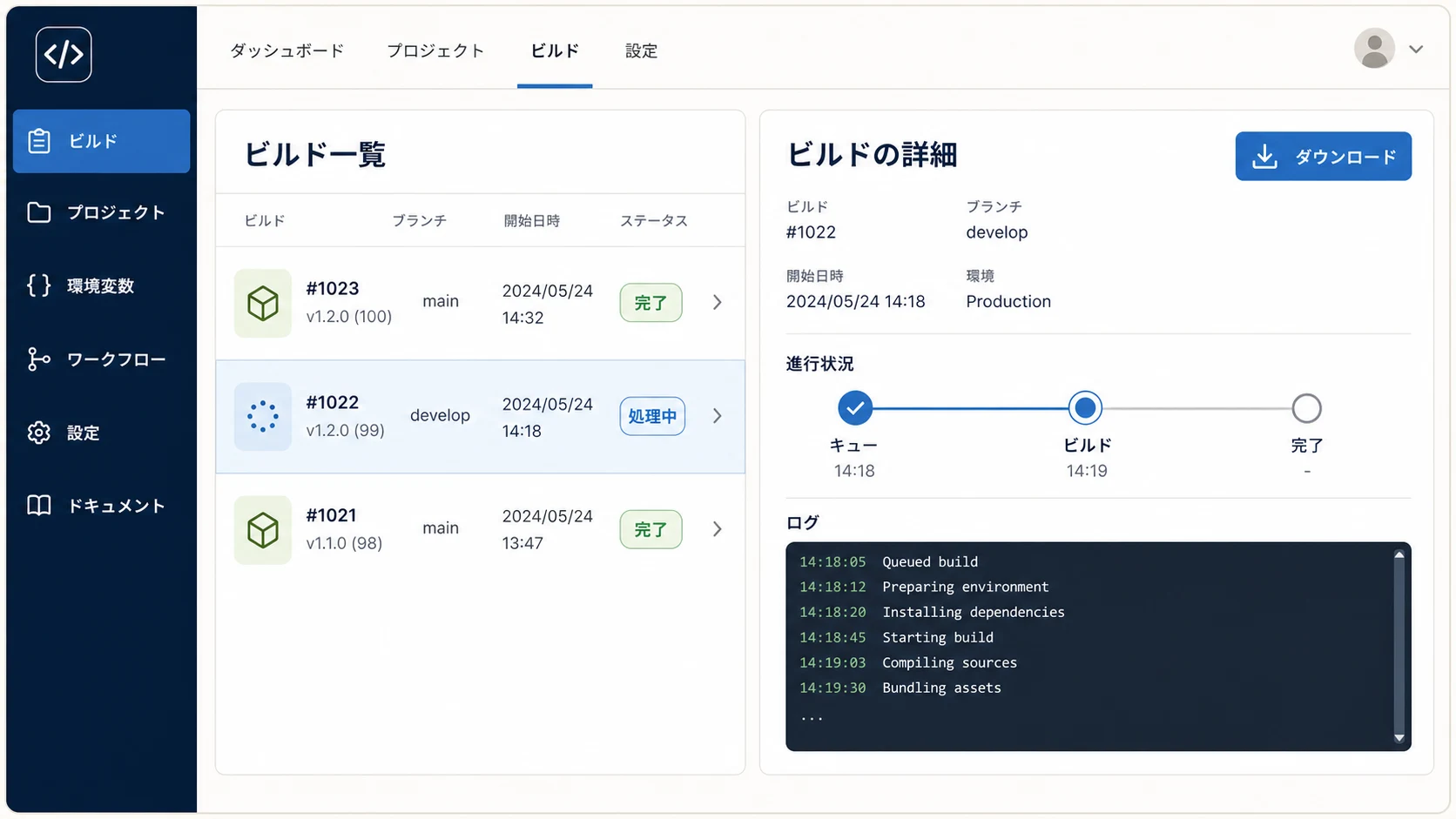Open ドキュメント in the sidebar
The width and height of the screenshot is (1456, 819).
[x=101, y=506]
